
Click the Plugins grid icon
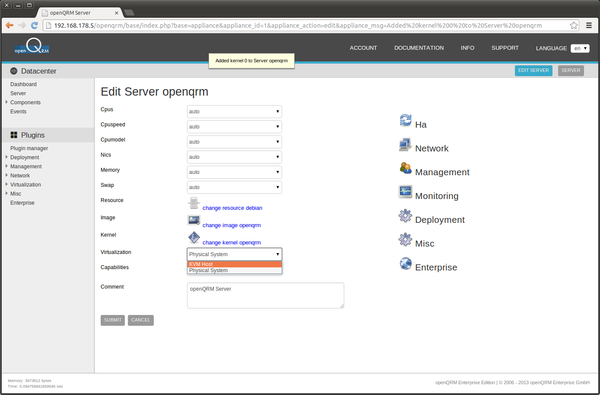click(x=14, y=135)
